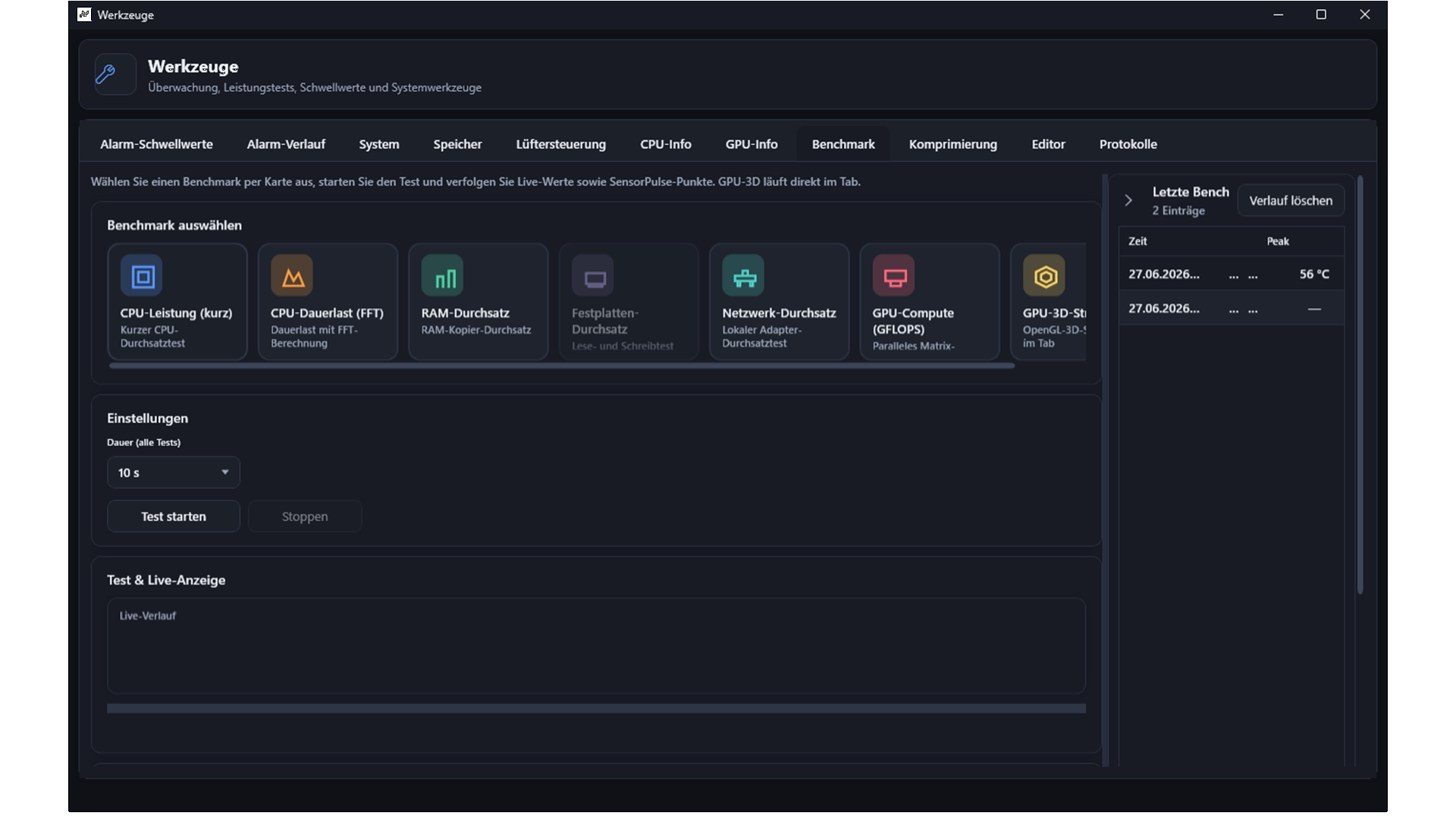Image resolution: width=1456 pixels, height=819 pixels.
Task: Click the app icon in title bar
Action: [84, 14]
